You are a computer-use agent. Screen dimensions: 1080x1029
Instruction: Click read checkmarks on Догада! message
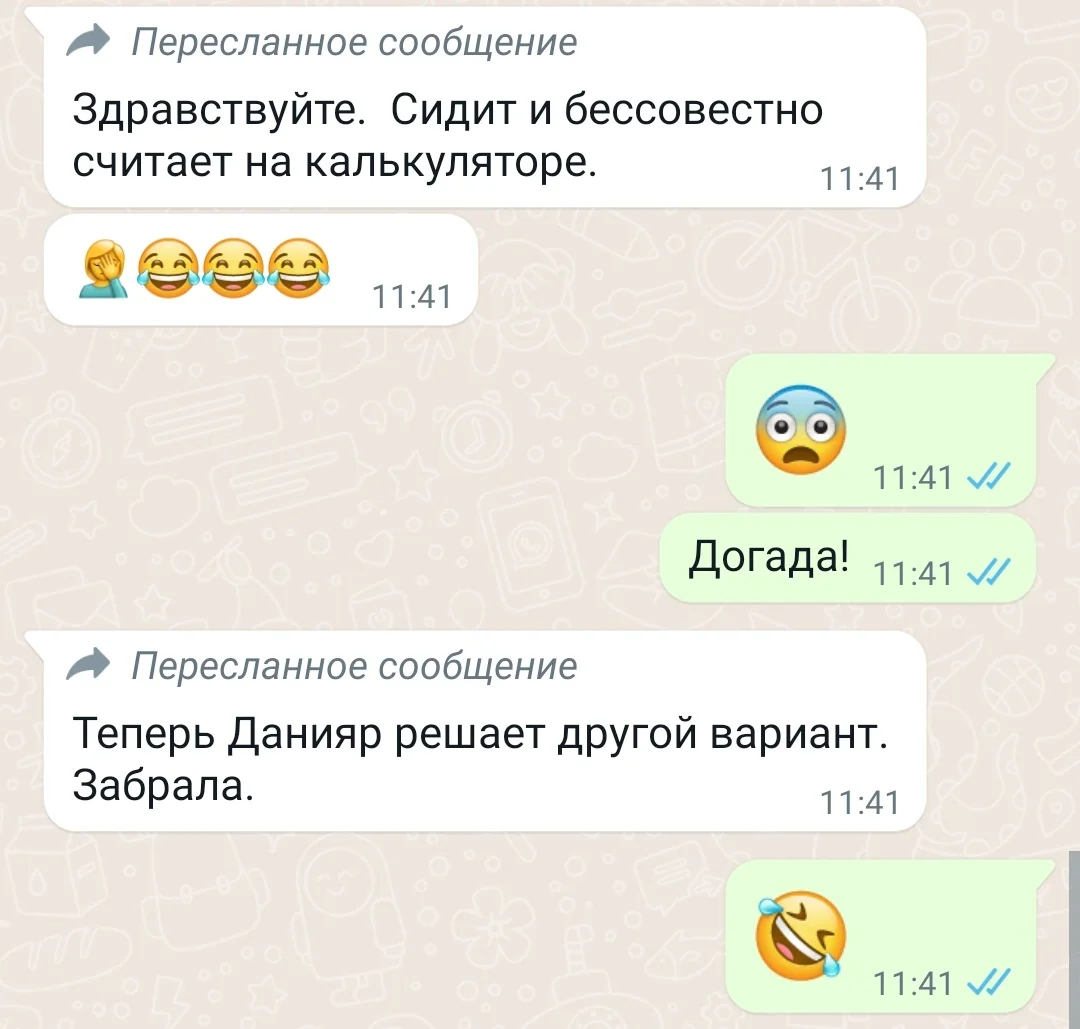(x=989, y=572)
